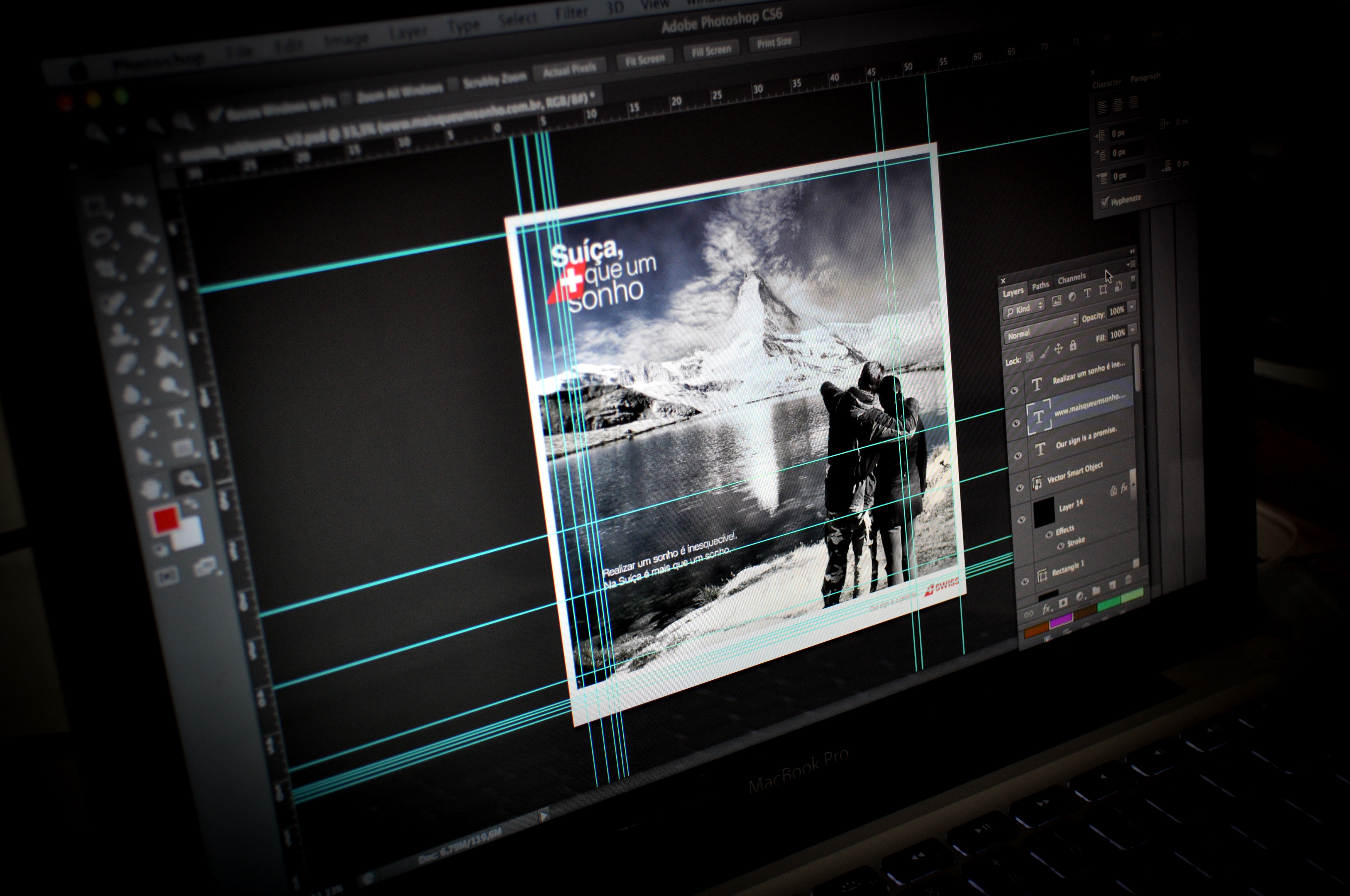Open status bar document info arrow
Image resolution: width=1350 pixels, height=896 pixels.
(x=544, y=815)
